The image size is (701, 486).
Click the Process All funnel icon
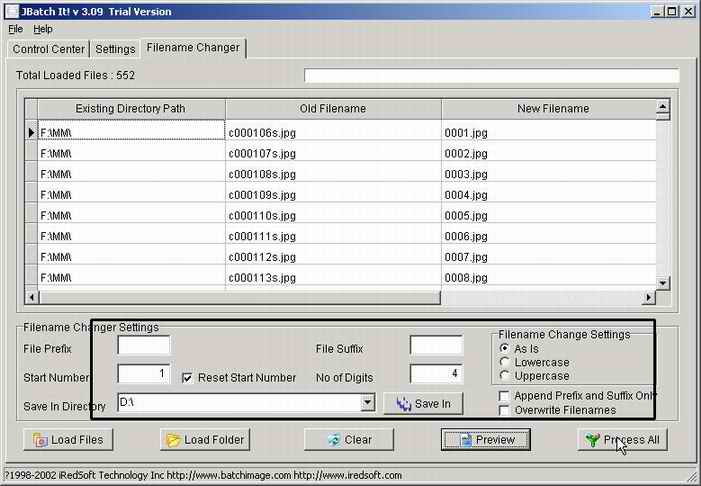(592, 440)
